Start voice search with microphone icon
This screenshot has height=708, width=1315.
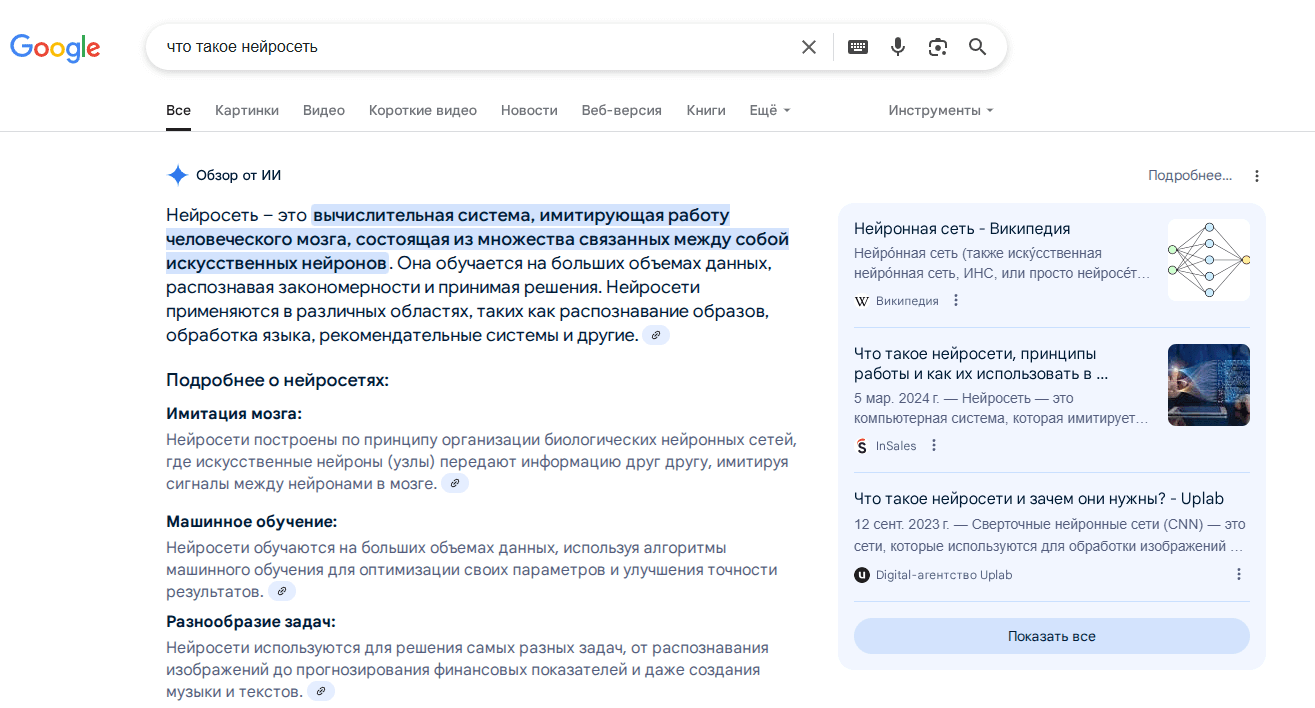click(x=898, y=47)
